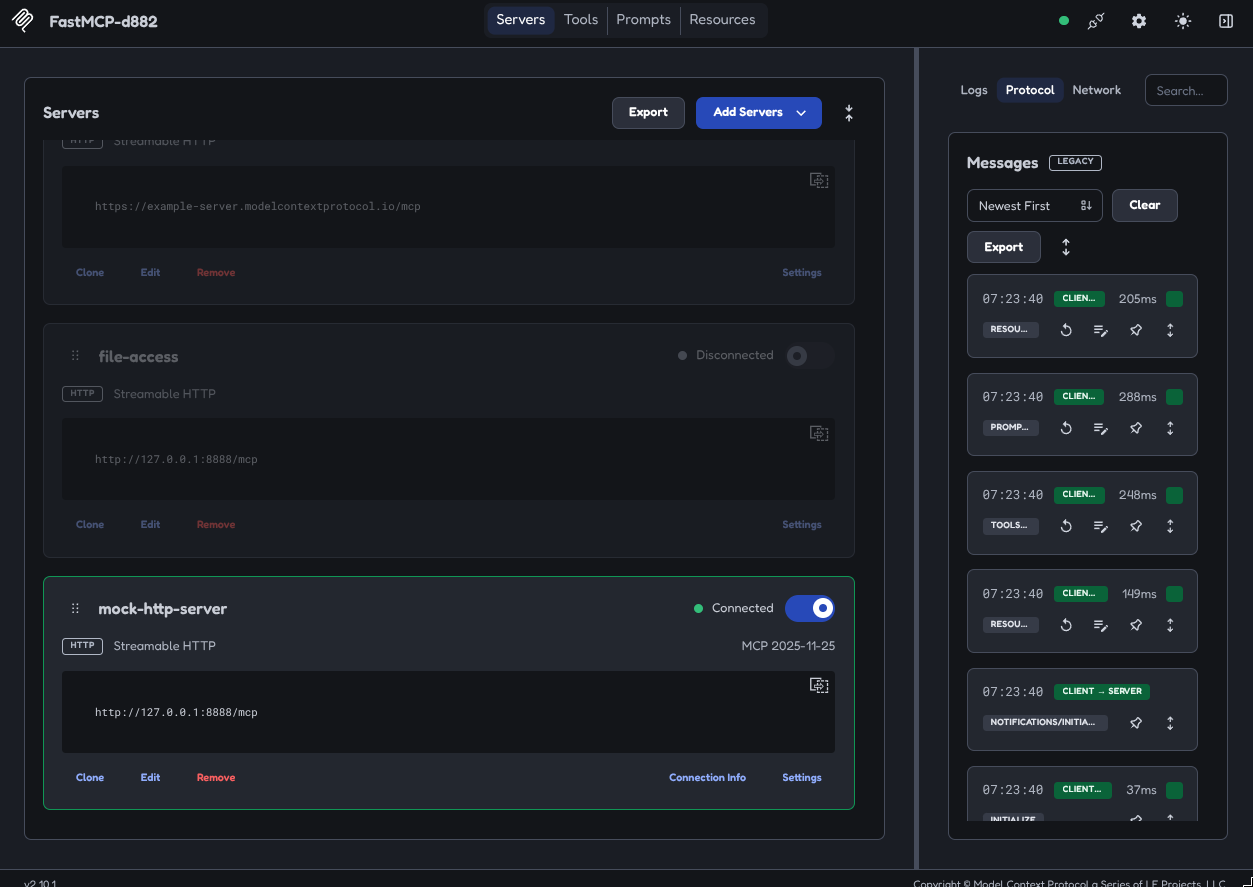This screenshot has height=887, width=1253.
Task: Enable the file-access server toggle
Action: 809,356
